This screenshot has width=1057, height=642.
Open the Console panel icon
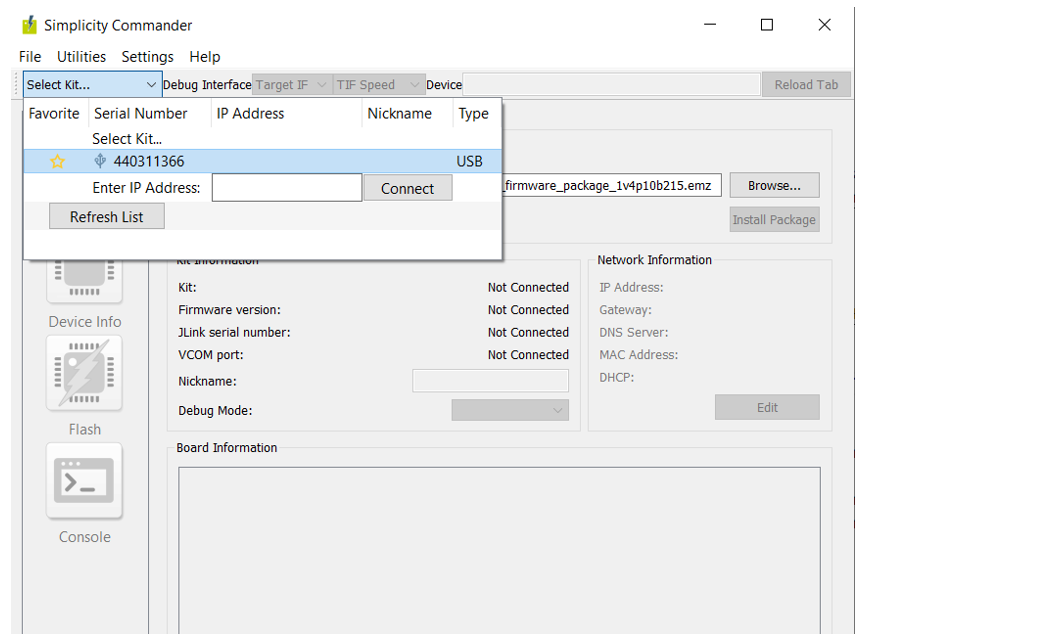click(x=84, y=481)
